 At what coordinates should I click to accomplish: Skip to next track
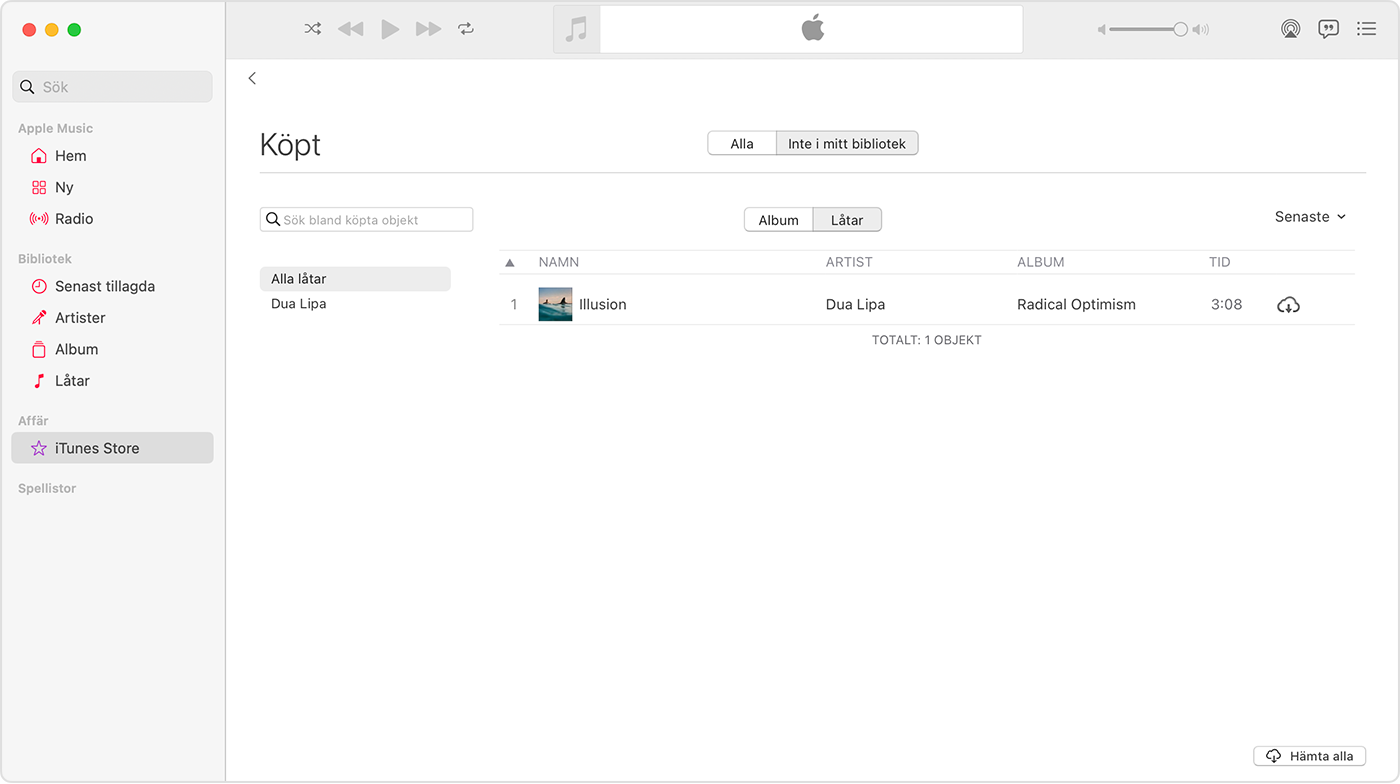click(429, 29)
